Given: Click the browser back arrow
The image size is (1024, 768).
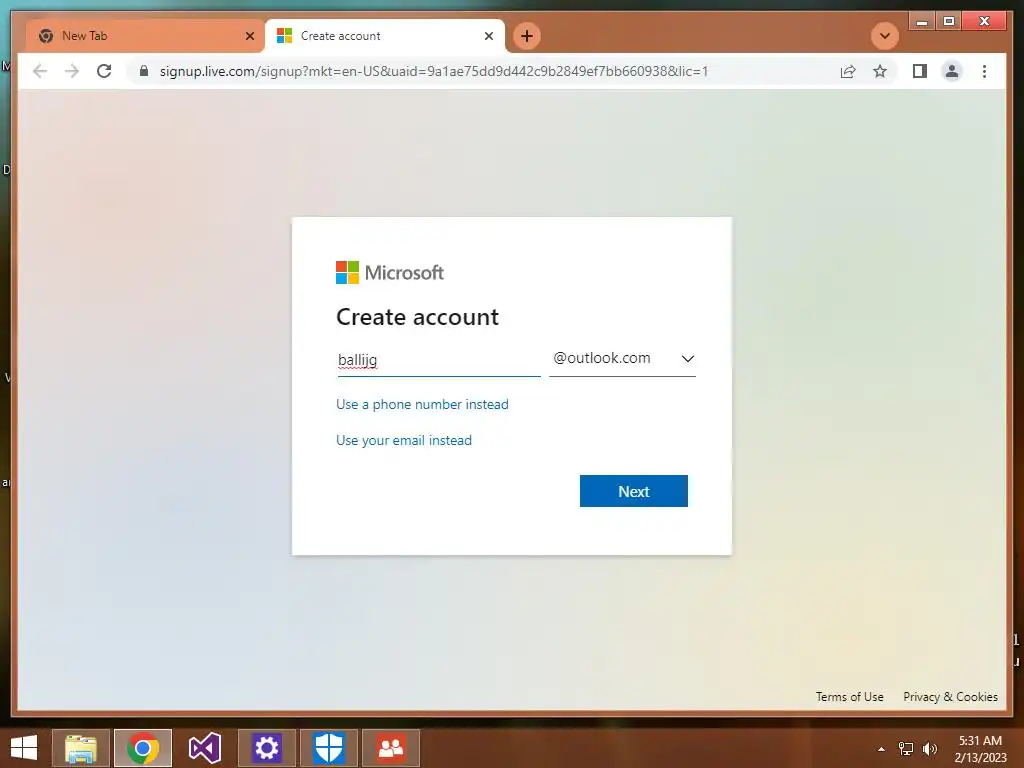Looking at the screenshot, I should pyautogui.click(x=40, y=71).
